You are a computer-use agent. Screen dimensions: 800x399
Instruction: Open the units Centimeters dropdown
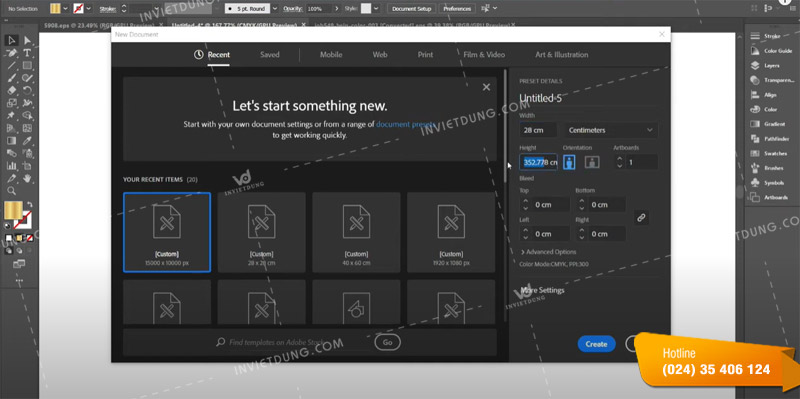(610, 130)
